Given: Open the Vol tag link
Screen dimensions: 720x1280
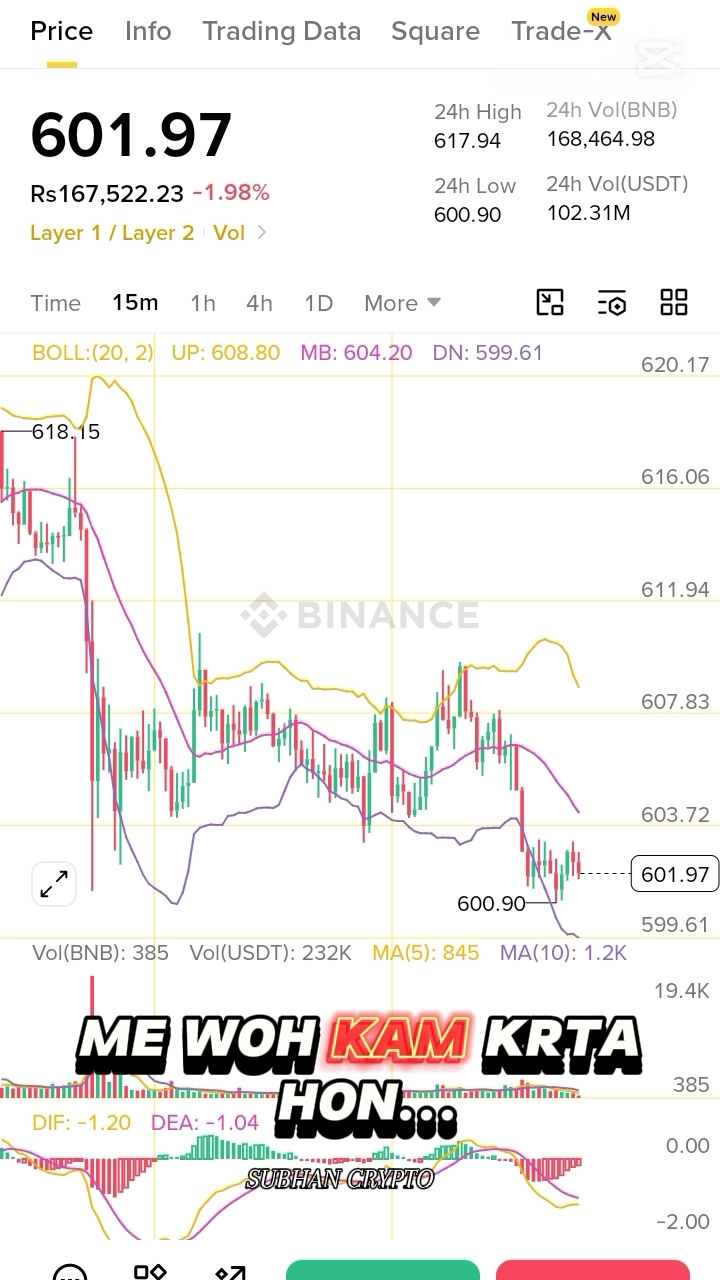Looking at the screenshot, I should pyautogui.click(x=229, y=233).
